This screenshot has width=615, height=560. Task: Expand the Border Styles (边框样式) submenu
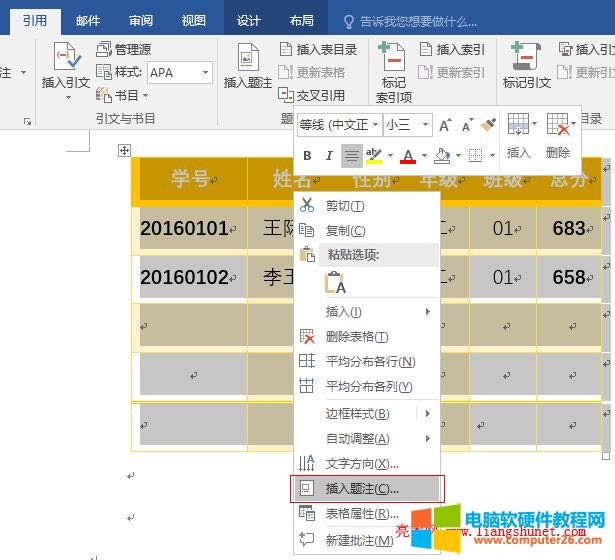(428, 413)
